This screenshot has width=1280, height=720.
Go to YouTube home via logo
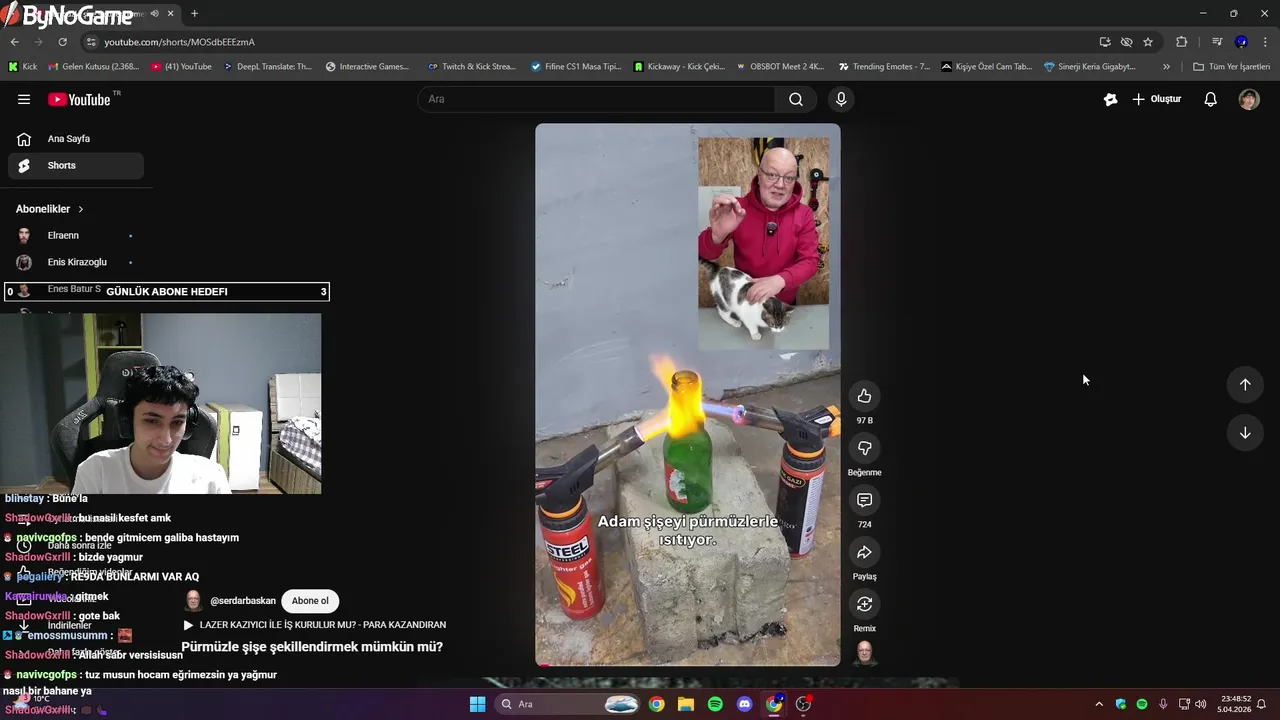click(79, 99)
